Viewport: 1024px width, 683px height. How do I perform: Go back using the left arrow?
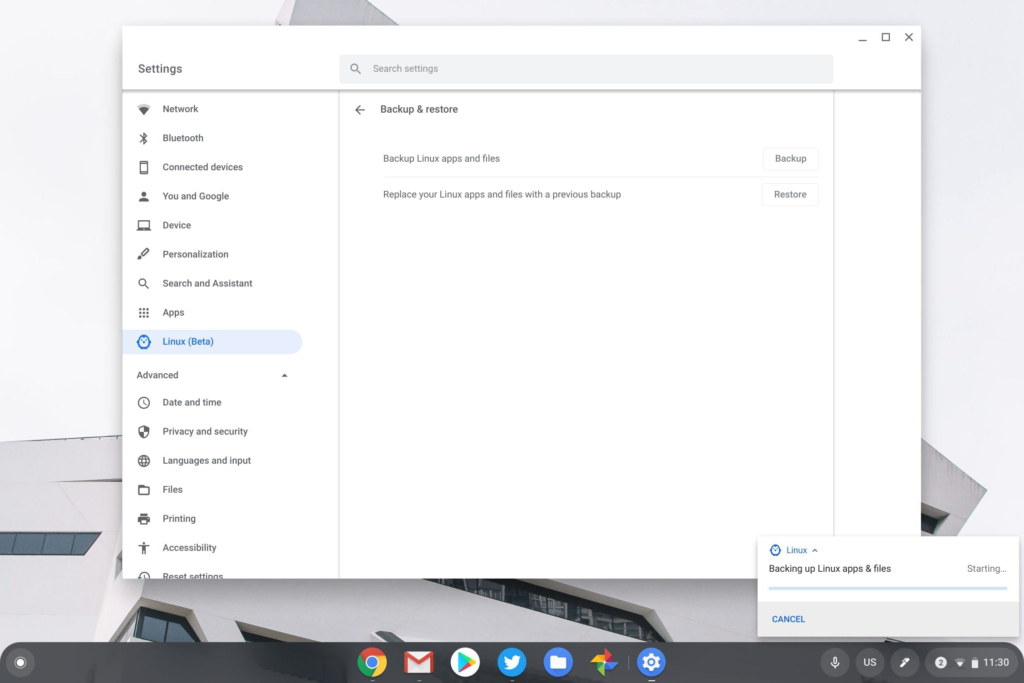coord(360,110)
